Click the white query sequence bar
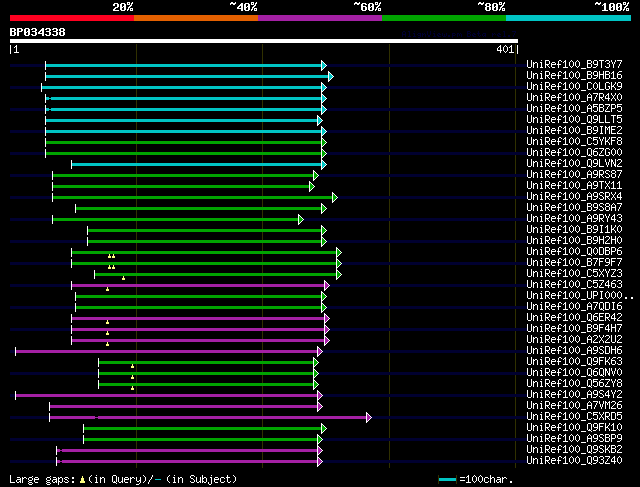Screen dimensions: 640x487 pyautogui.click(x=264, y=41)
